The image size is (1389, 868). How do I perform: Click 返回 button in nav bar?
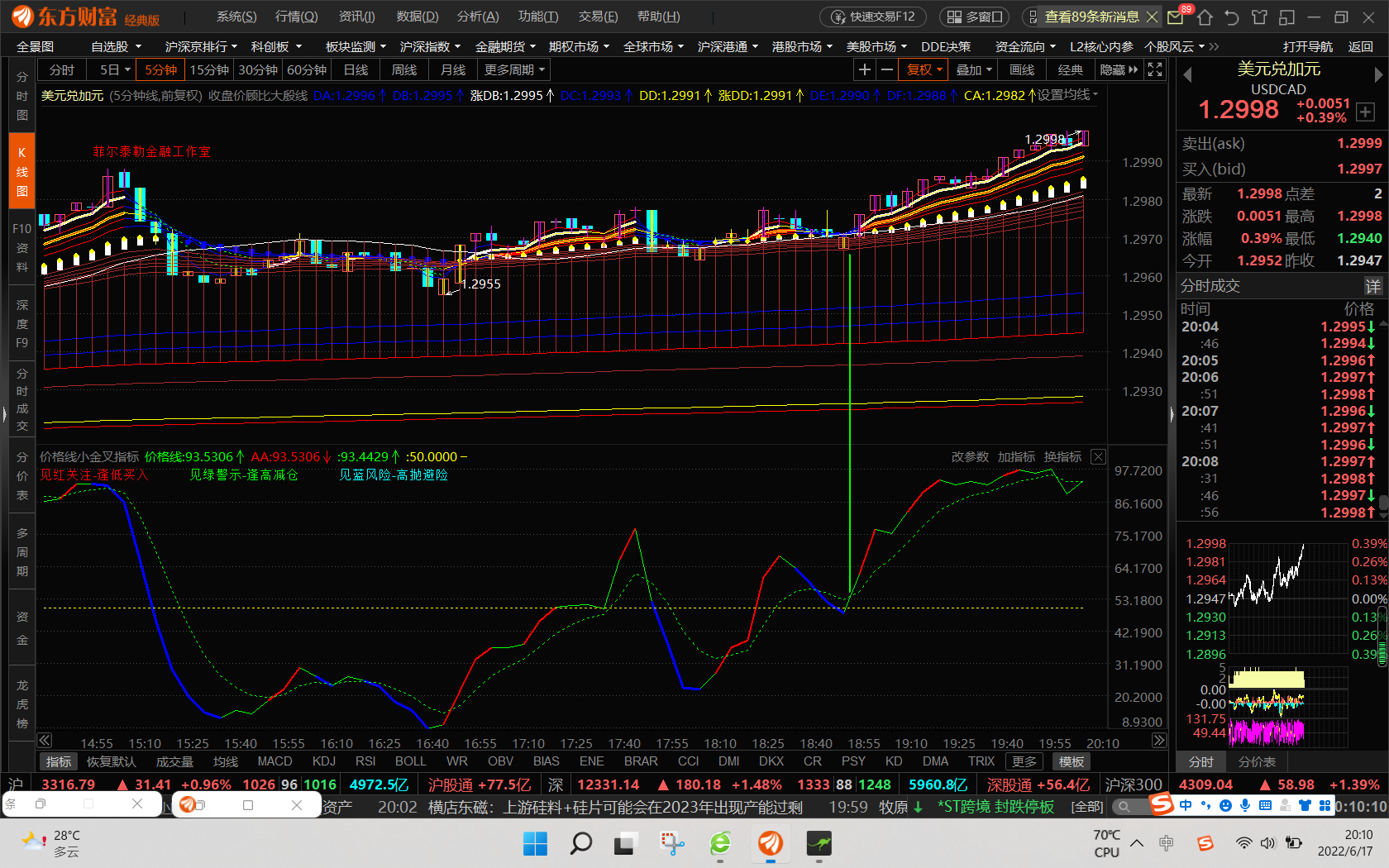pos(1361,47)
